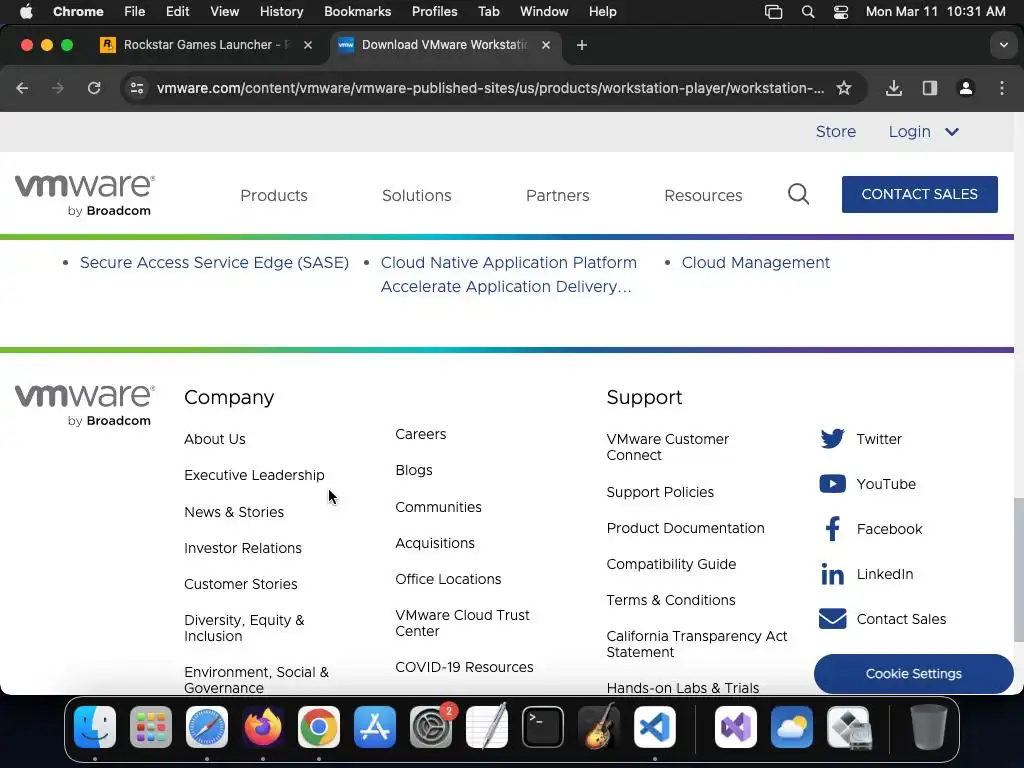Open Investor Relations link
This screenshot has width=1024, height=768.
click(242, 549)
